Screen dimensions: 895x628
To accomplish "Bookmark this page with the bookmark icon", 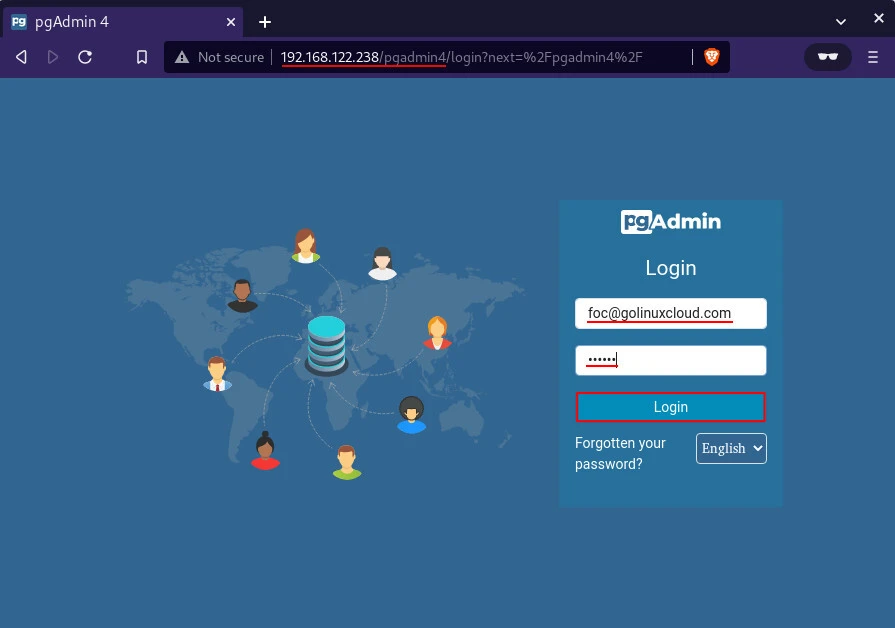I will (x=142, y=57).
